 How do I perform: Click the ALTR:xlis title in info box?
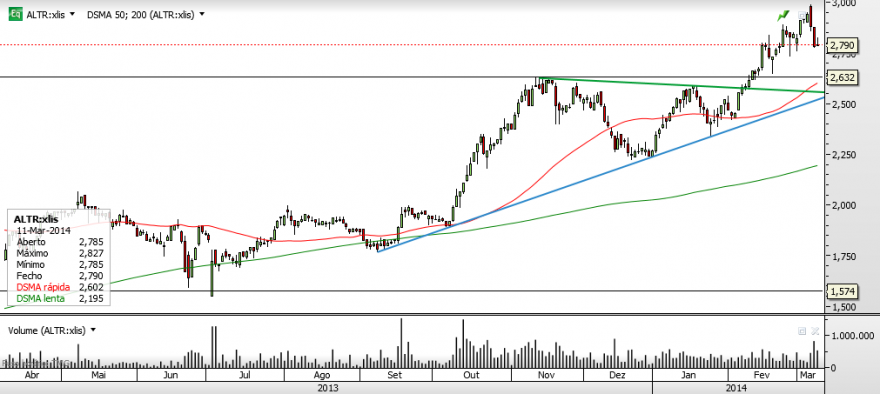pyautogui.click(x=36, y=219)
